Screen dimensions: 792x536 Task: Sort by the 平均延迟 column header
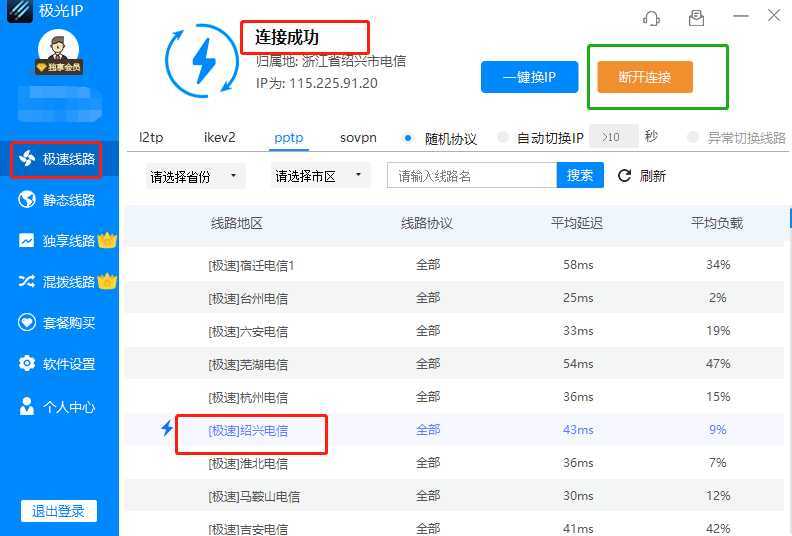click(x=577, y=223)
